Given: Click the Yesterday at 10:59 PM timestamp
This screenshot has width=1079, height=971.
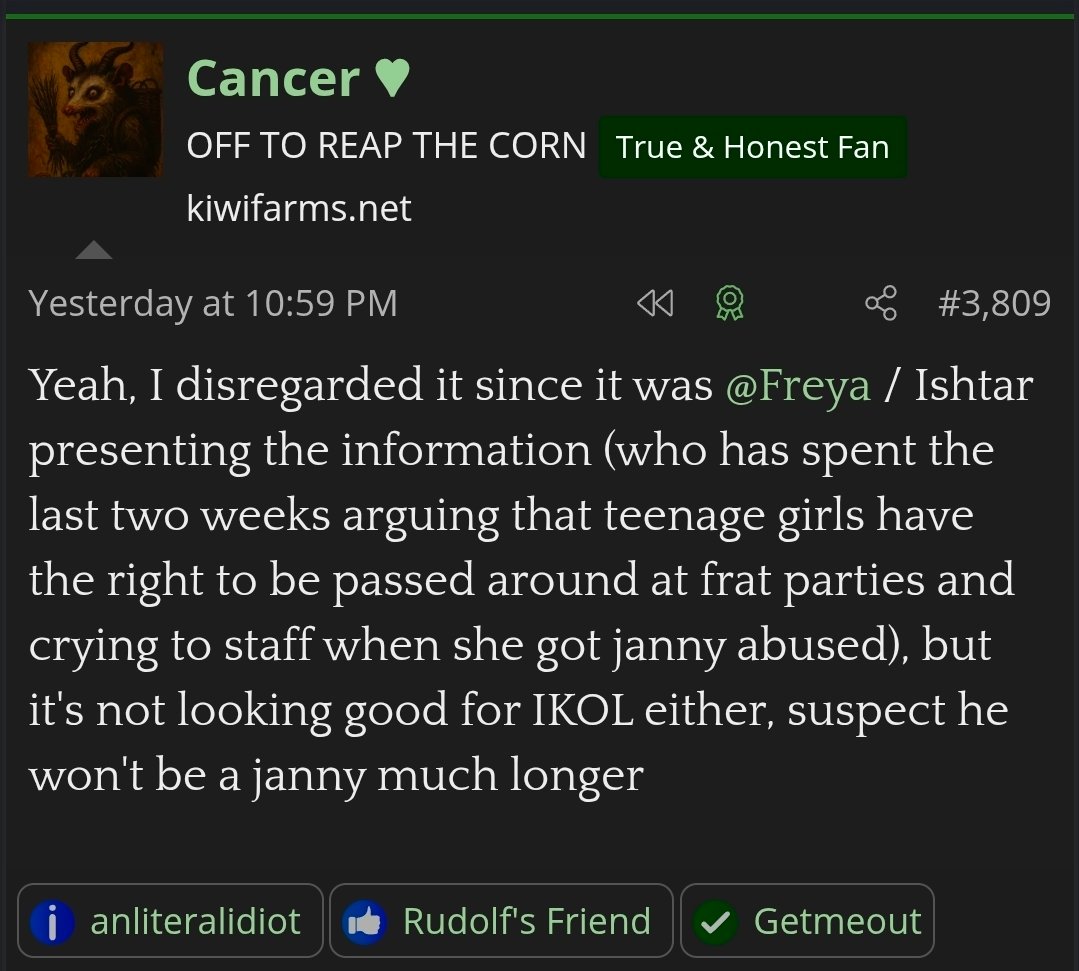Looking at the screenshot, I should click(x=213, y=303).
